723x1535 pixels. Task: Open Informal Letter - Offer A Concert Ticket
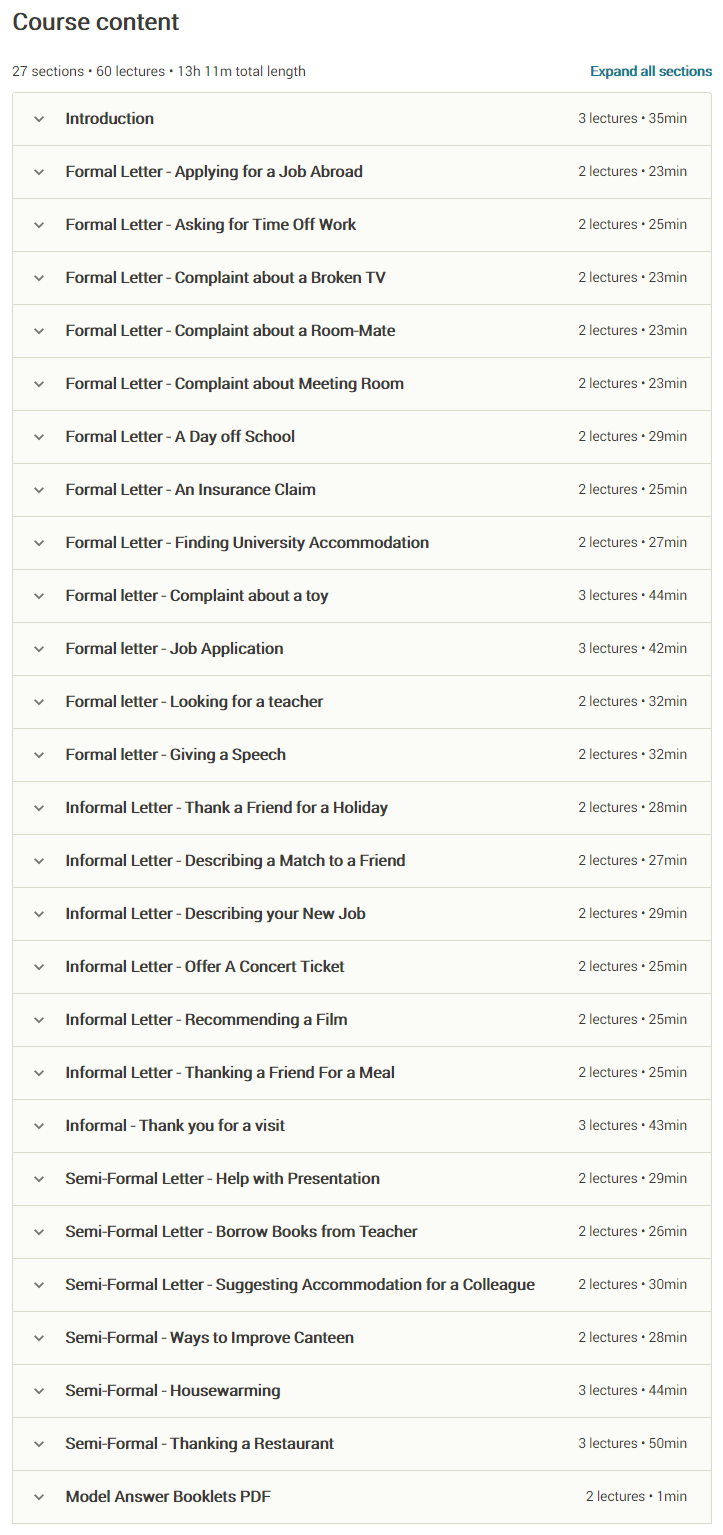(x=205, y=967)
